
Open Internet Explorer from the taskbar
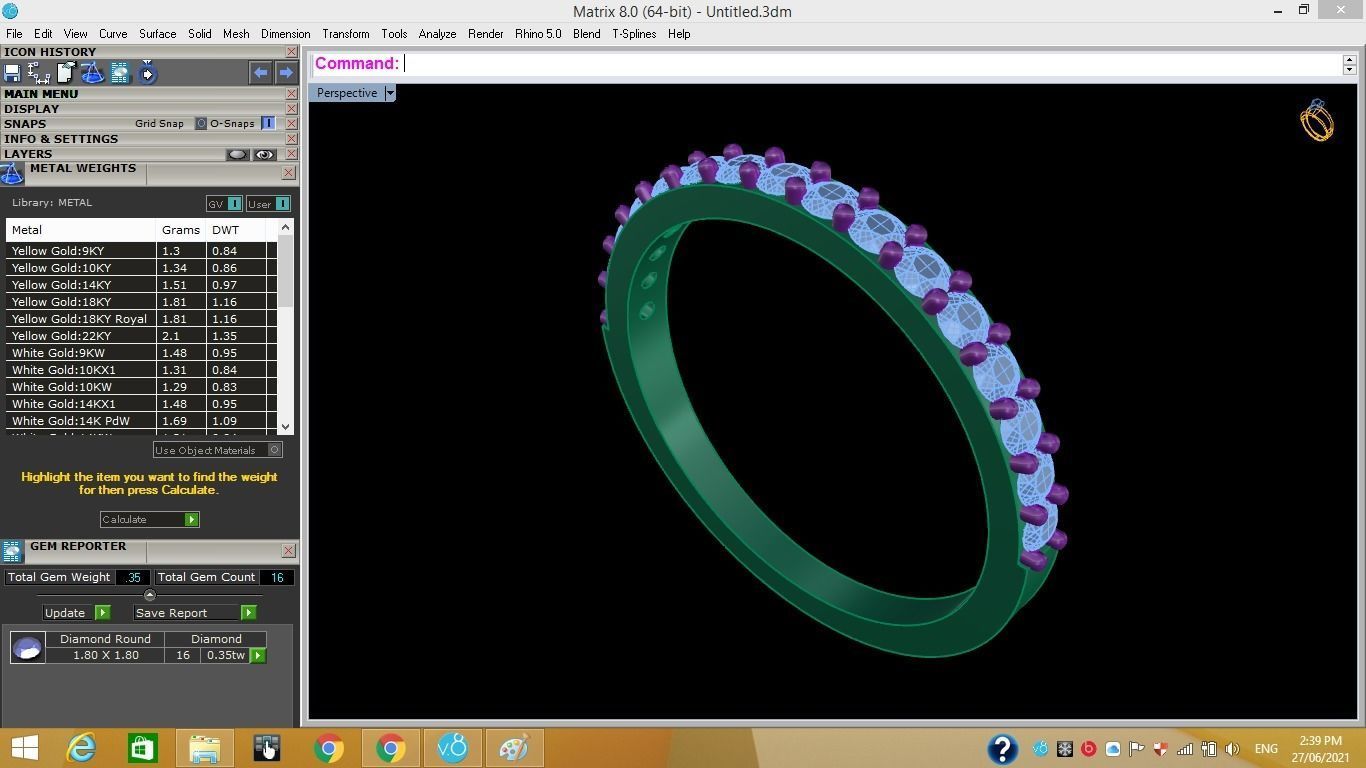81,748
